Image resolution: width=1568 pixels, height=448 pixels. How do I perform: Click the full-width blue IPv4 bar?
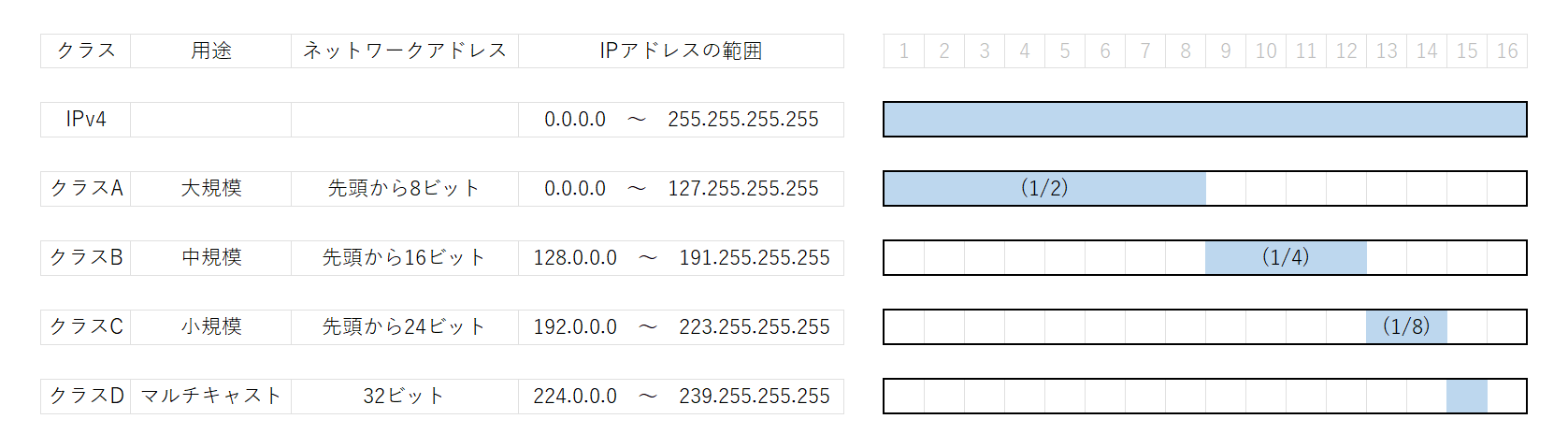coord(1204,120)
